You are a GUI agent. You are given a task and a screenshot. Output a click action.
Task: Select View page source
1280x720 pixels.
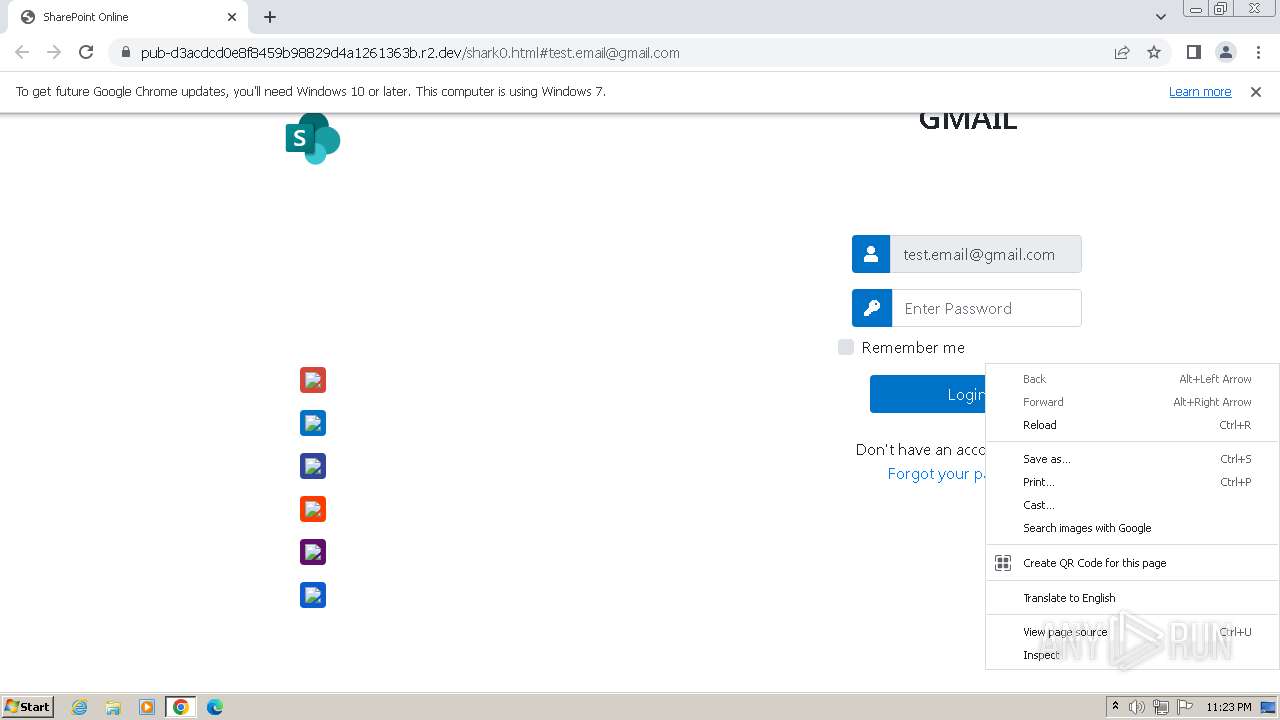(x=1132, y=632)
